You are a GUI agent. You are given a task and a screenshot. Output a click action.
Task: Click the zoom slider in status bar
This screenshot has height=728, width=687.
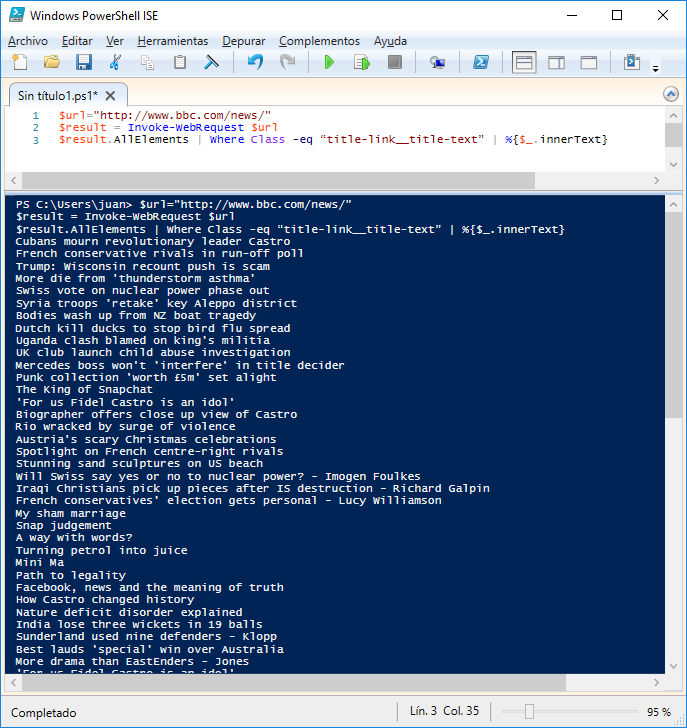click(530, 711)
